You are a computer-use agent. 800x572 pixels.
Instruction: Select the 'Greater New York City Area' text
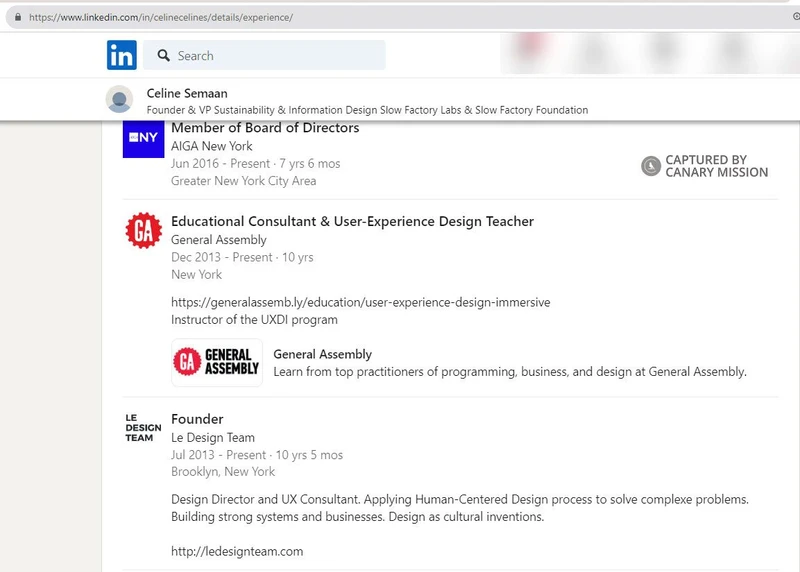[243, 181]
